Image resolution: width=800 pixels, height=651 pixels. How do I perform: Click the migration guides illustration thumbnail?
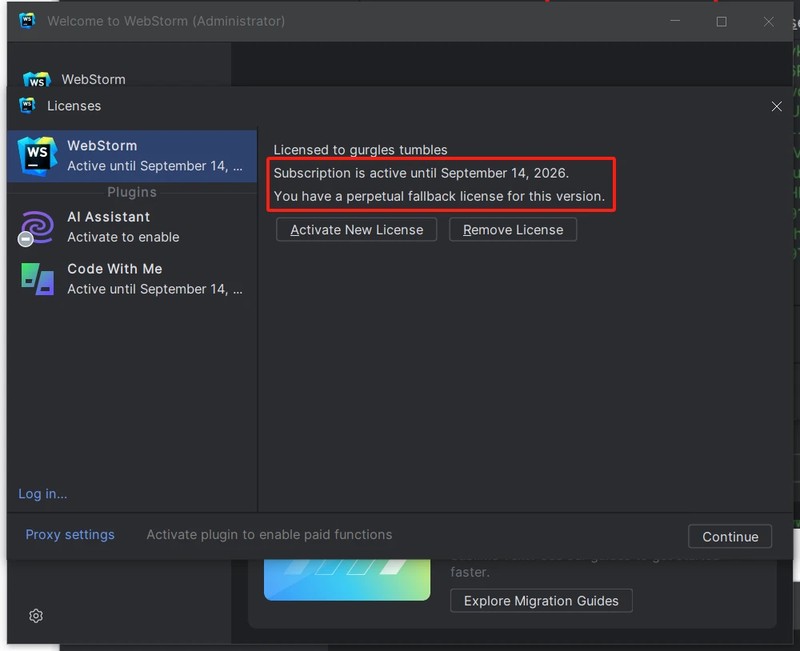[346, 579]
